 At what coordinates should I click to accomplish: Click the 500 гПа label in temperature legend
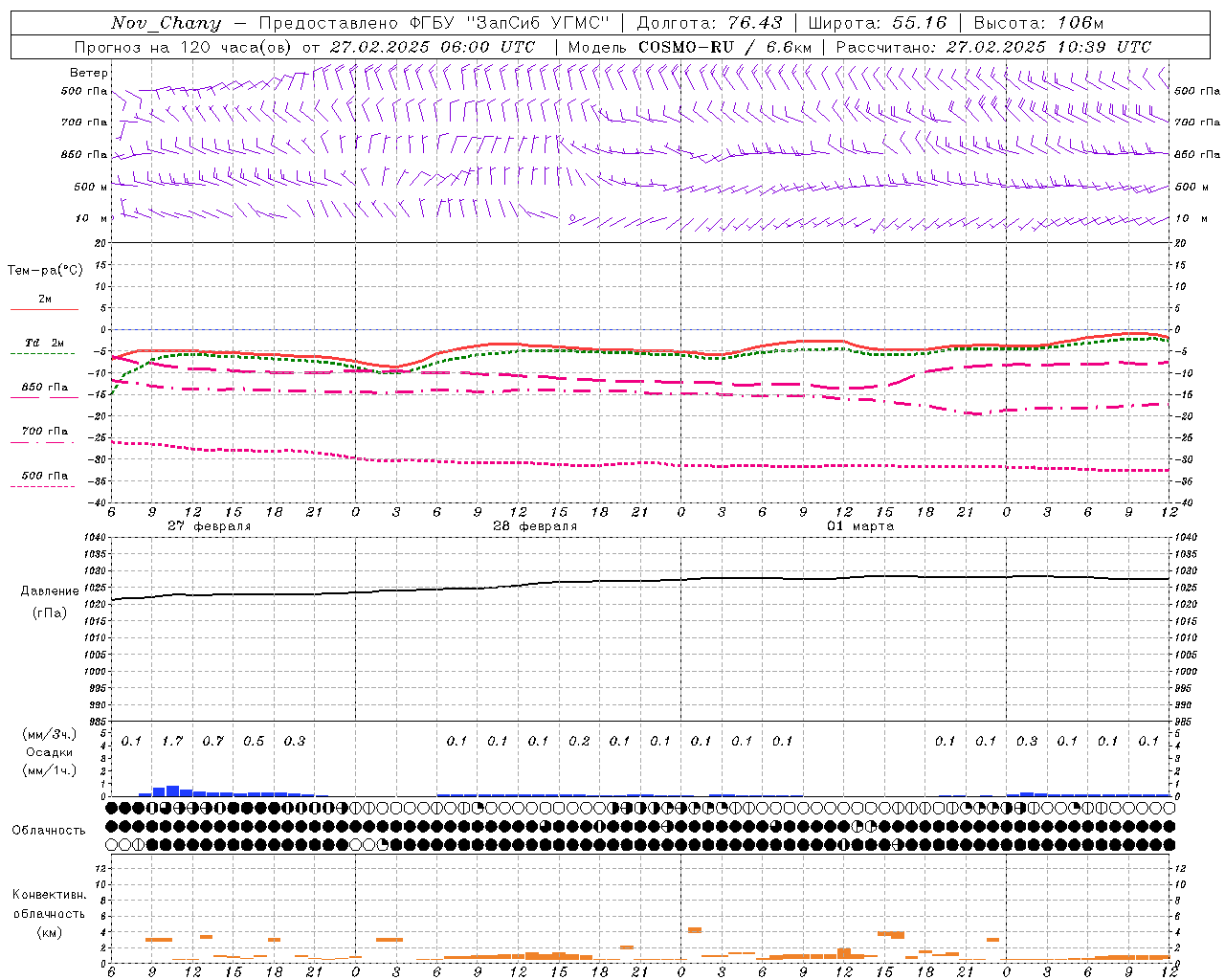pyautogui.click(x=45, y=476)
